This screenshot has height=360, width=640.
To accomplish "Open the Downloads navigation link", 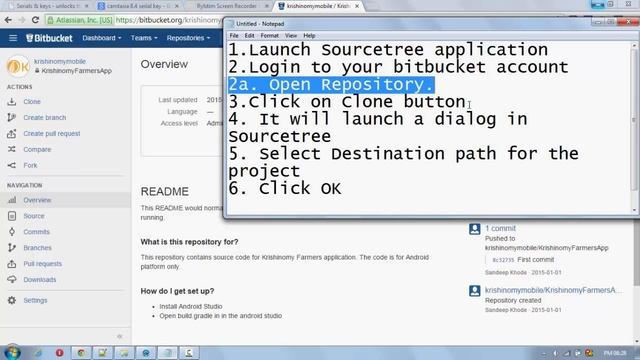I will pyautogui.click(x=40, y=280).
